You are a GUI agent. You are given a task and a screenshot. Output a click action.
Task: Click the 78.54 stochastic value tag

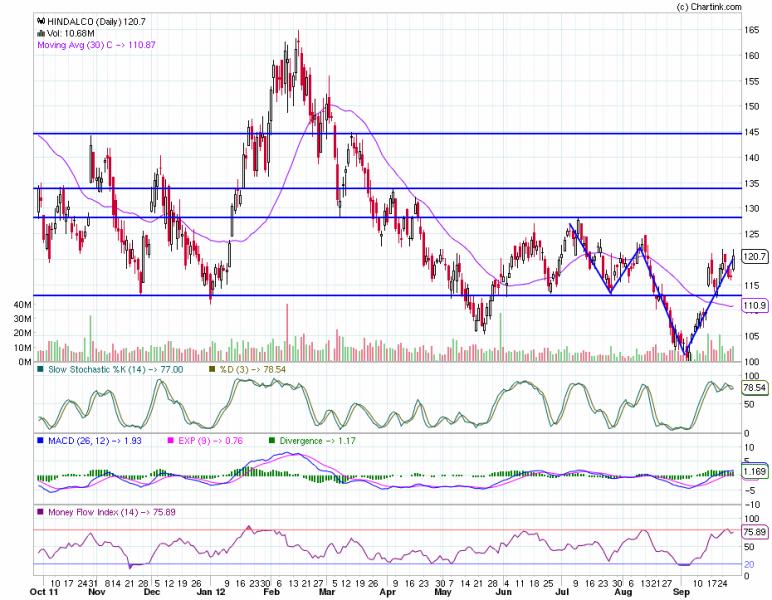756,387
